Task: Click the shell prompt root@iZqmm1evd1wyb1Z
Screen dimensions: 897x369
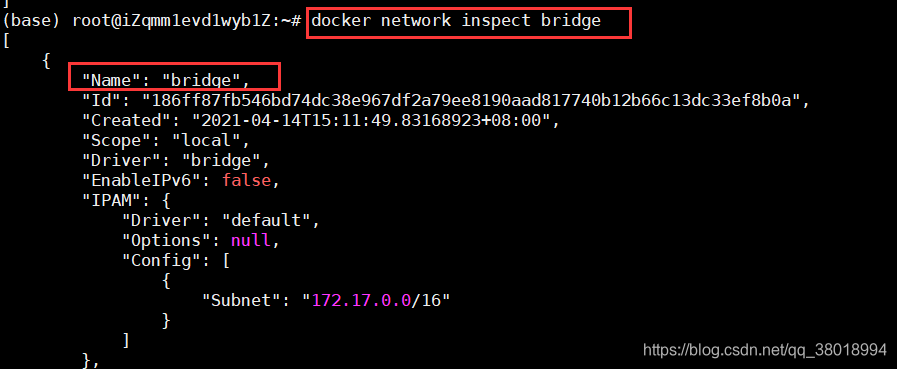Action: 182,22
